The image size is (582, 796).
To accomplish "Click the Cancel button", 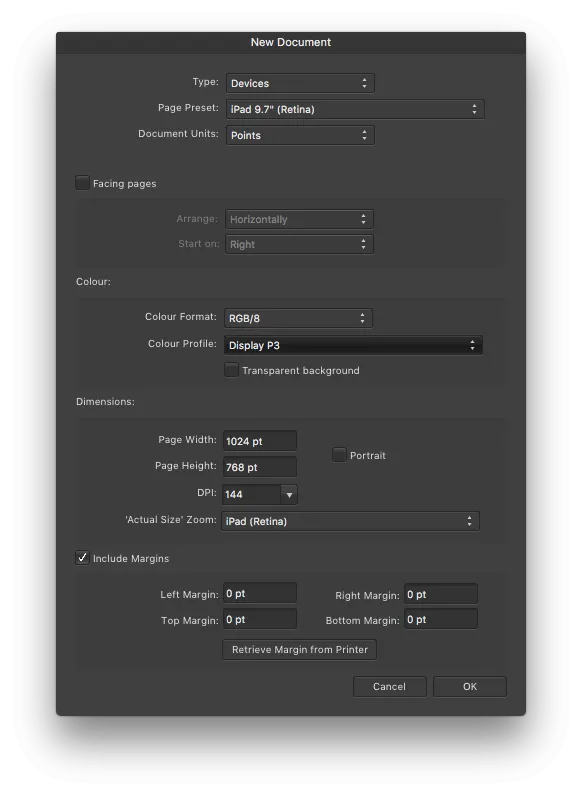I will (x=390, y=686).
